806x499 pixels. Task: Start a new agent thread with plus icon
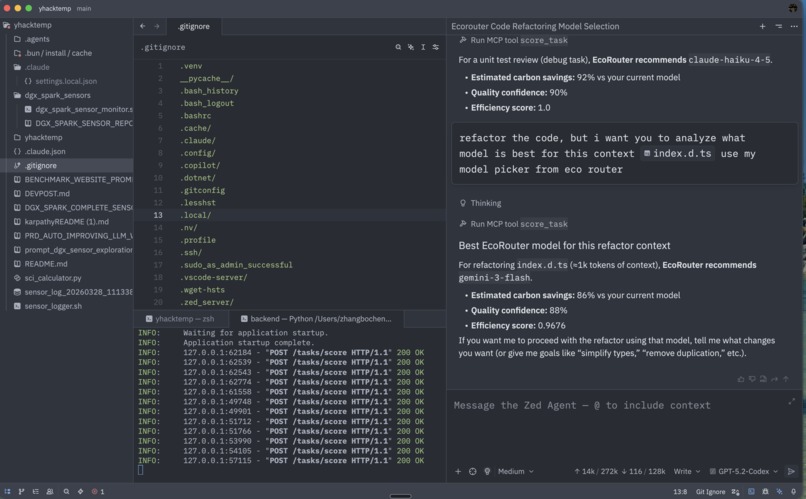click(762, 26)
